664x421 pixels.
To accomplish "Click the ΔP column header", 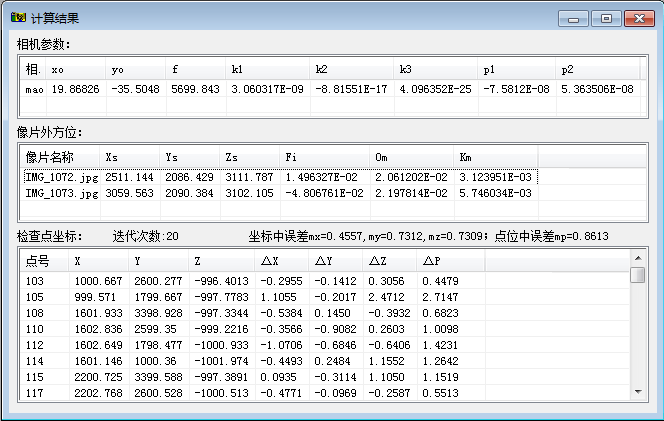I will click(451, 261).
